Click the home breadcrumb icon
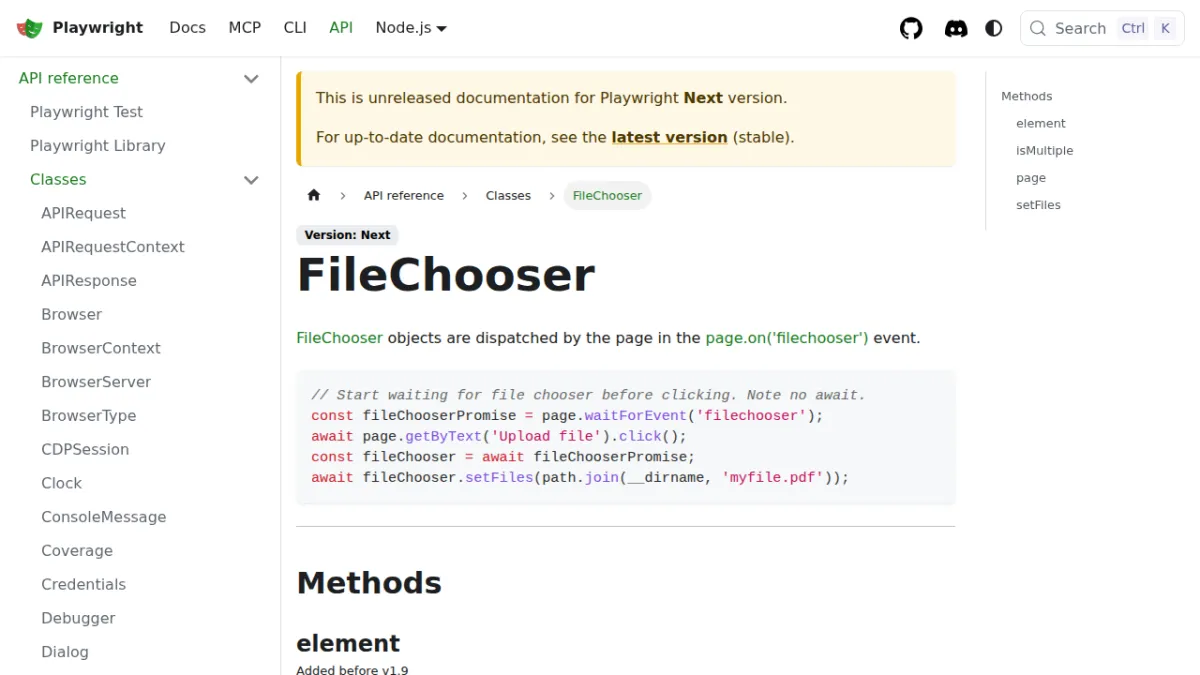The width and height of the screenshot is (1200, 675). (x=314, y=195)
